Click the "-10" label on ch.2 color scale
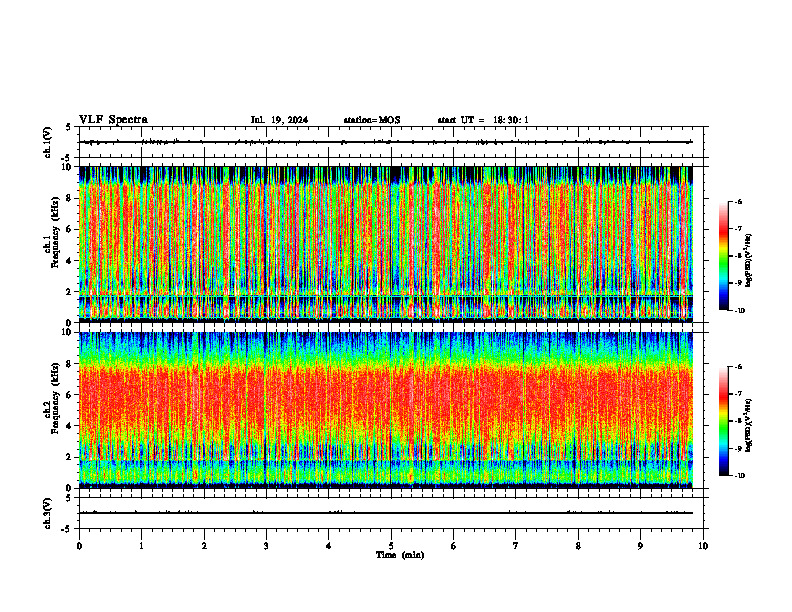The height and width of the screenshot is (612, 792). [x=739, y=476]
